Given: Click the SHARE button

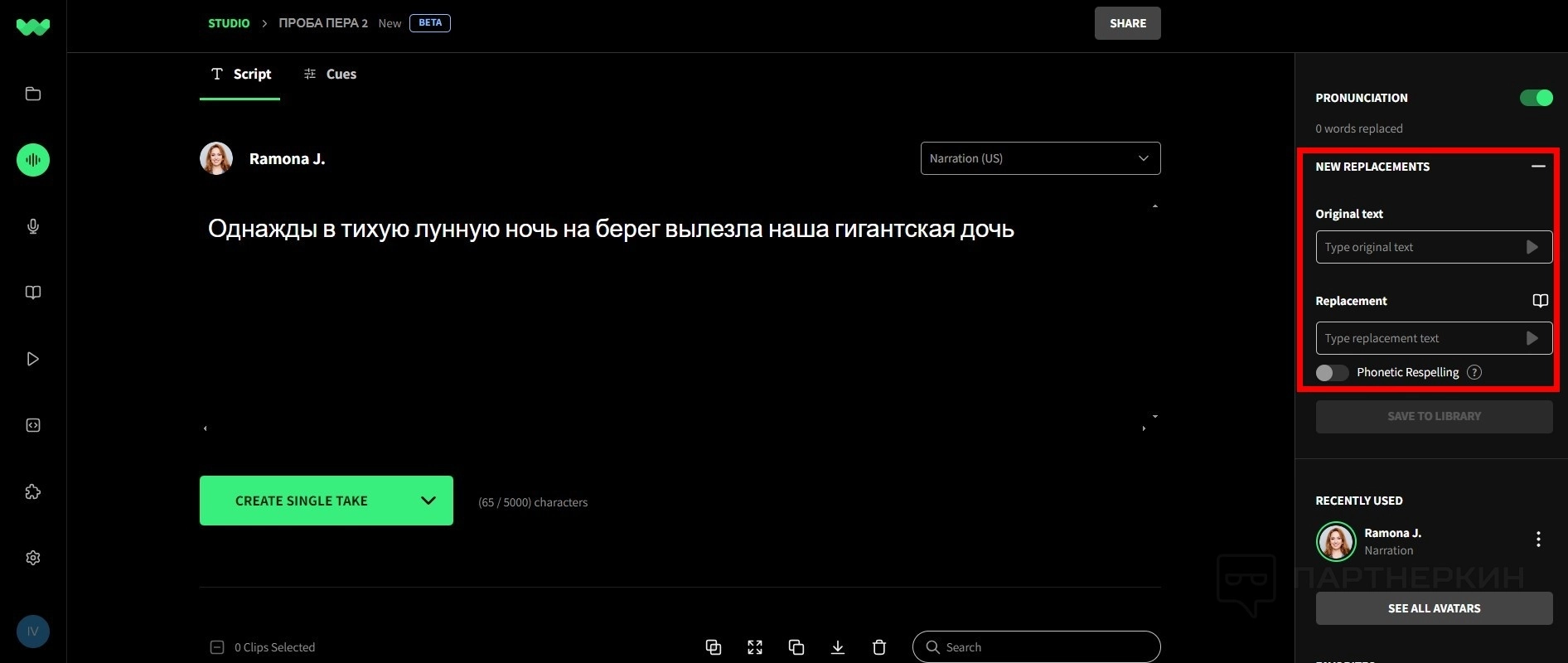Looking at the screenshot, I should [1127, 23].
